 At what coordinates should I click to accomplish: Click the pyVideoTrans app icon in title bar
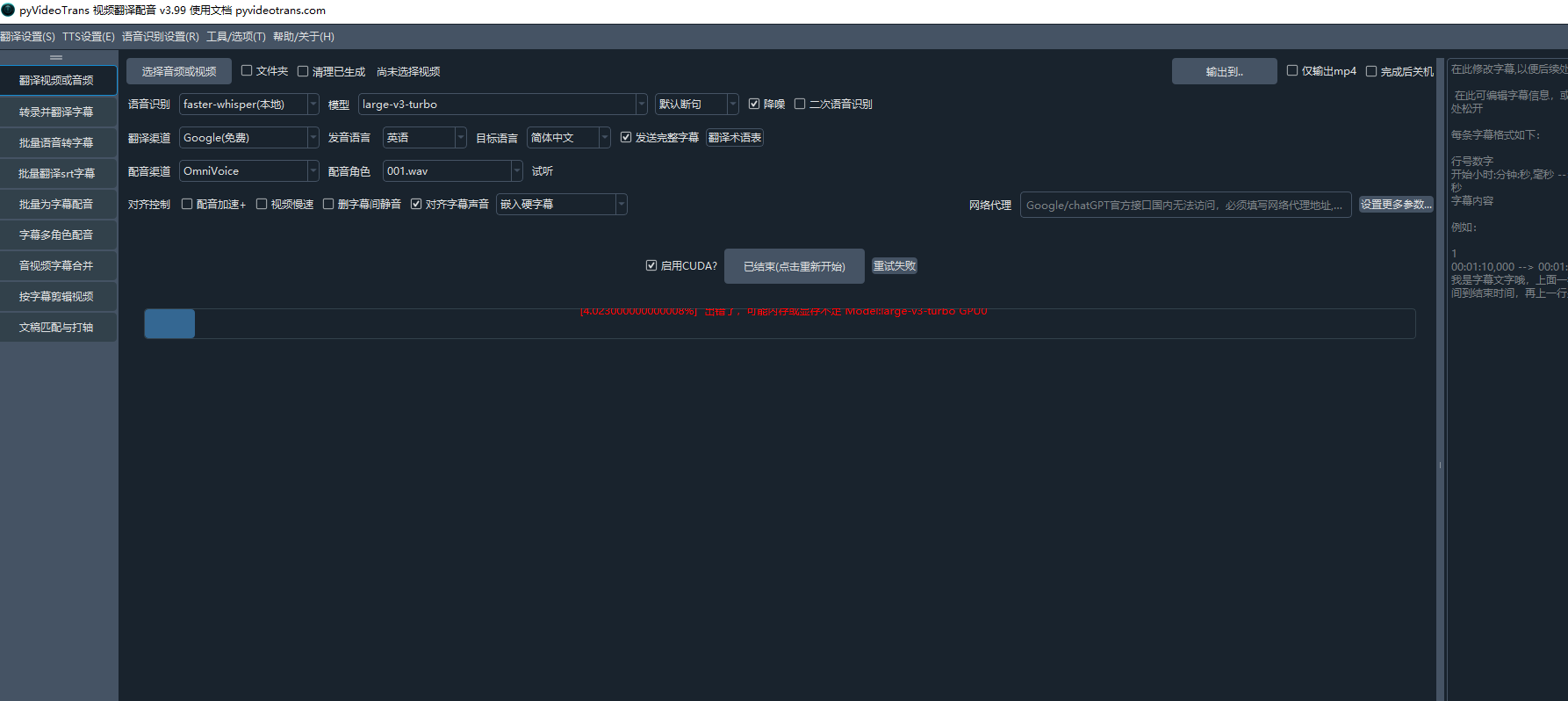pyautogui.click(x=9, y=11)
